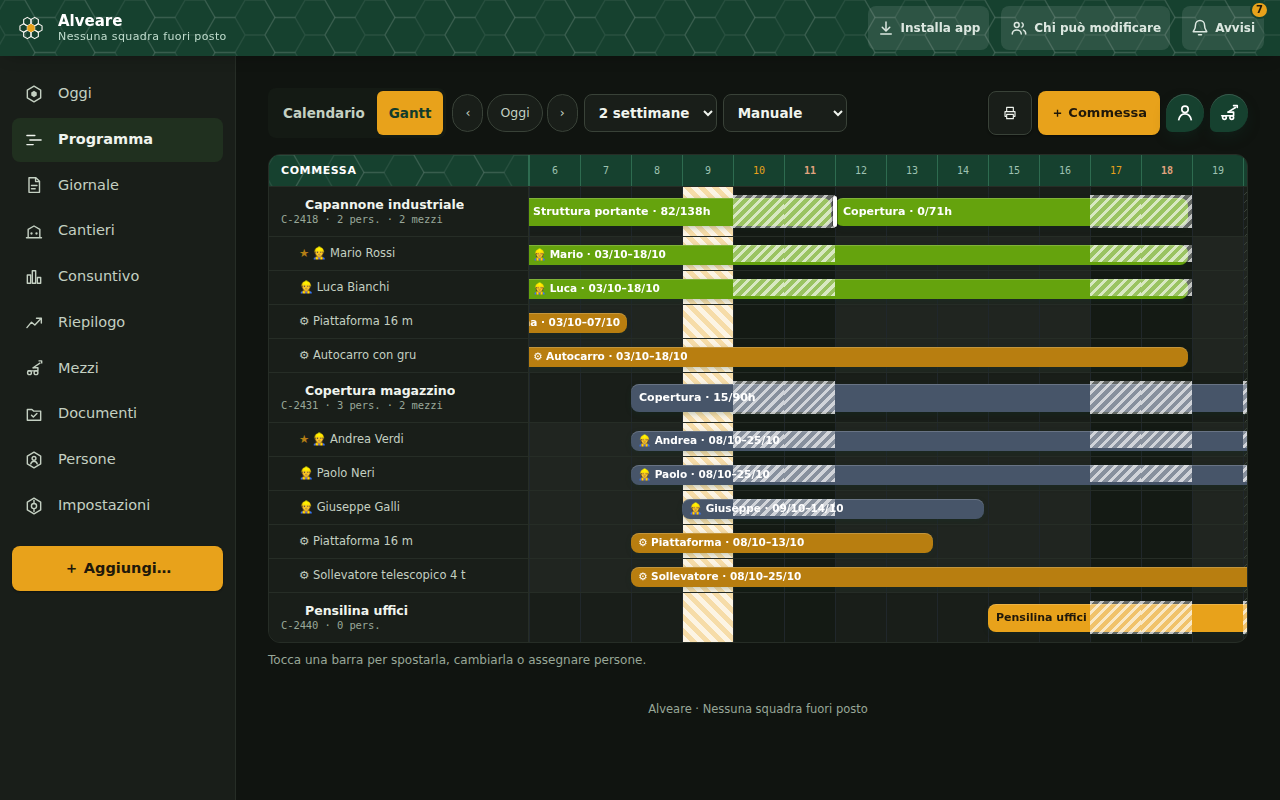Click the Consuntivo chart icon
1280x800 pixels.
point(34,277)
